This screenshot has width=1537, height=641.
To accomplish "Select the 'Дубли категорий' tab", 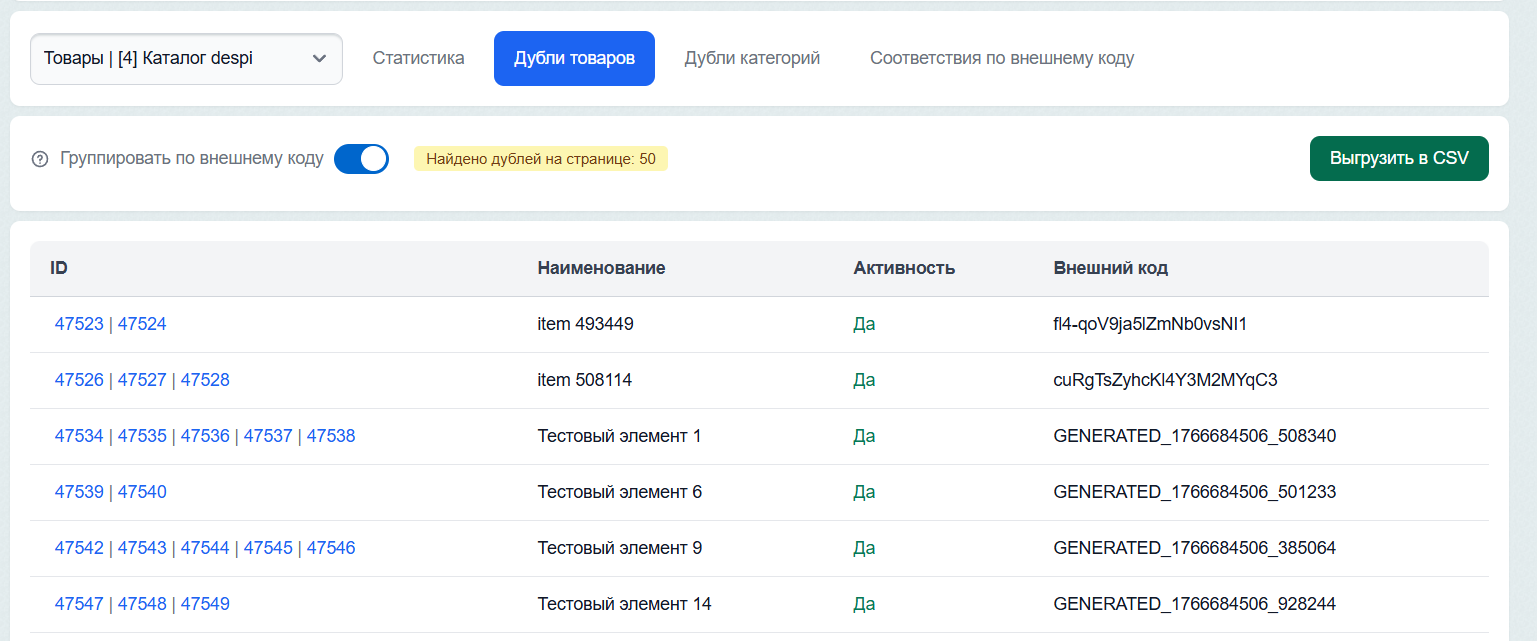I will click(x=752, y=58).
